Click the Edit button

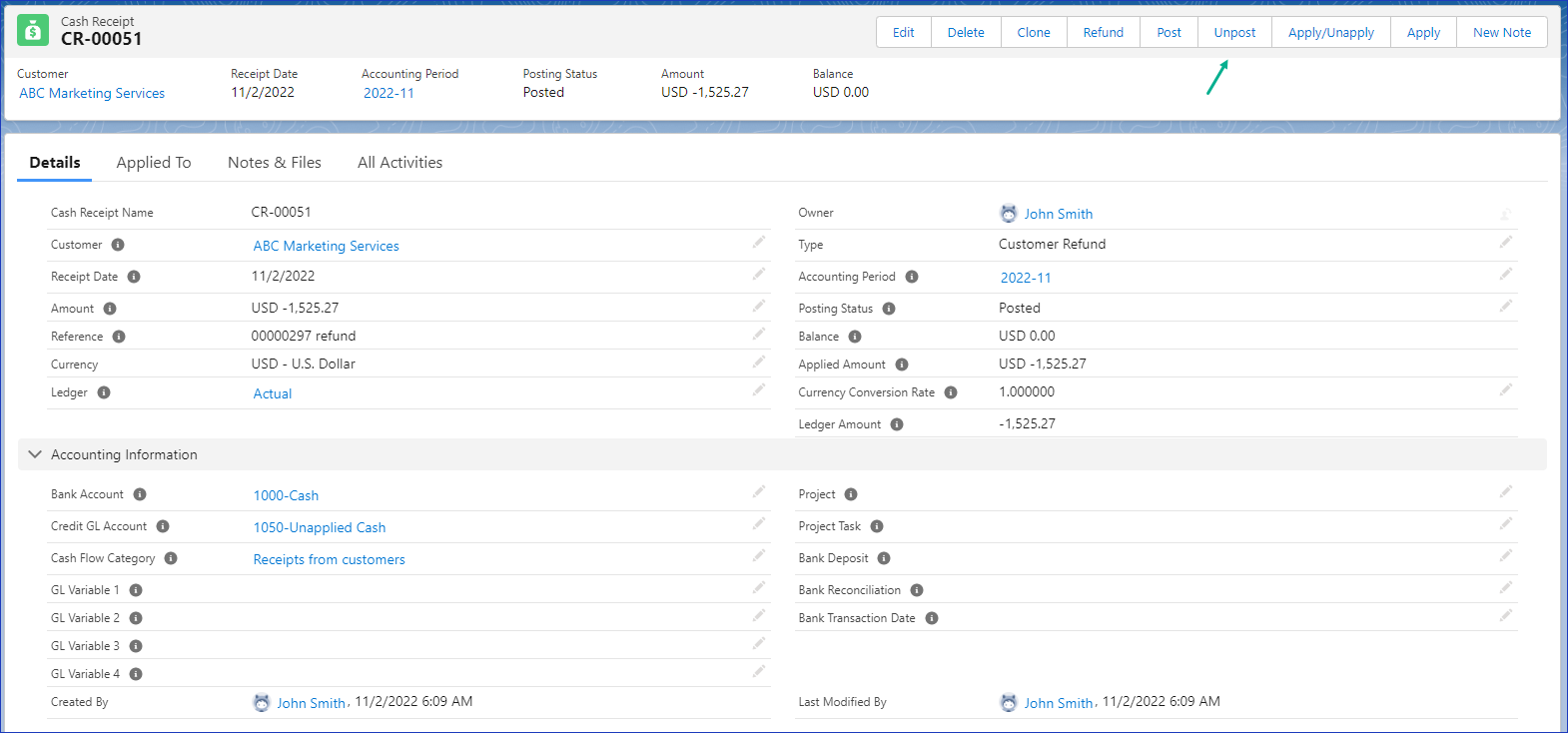click(904, 32)
